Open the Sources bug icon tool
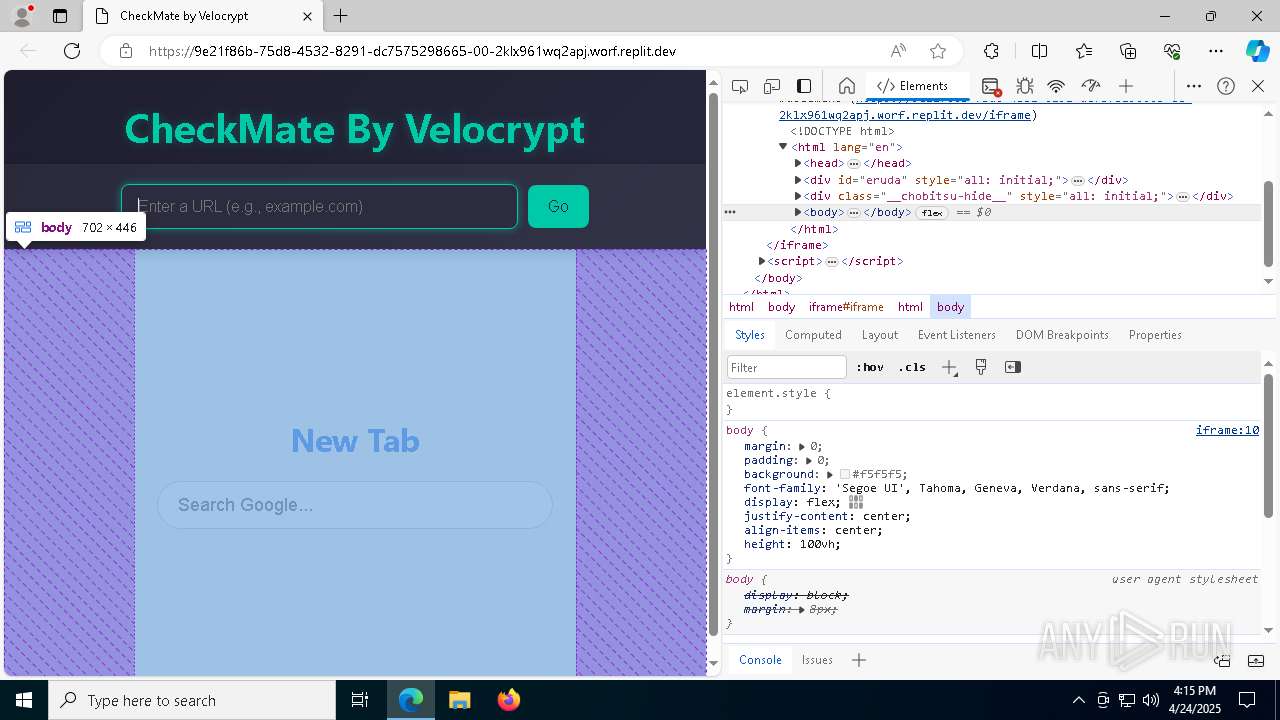This screenshot has height=720, width=1280. [1024, 86]
